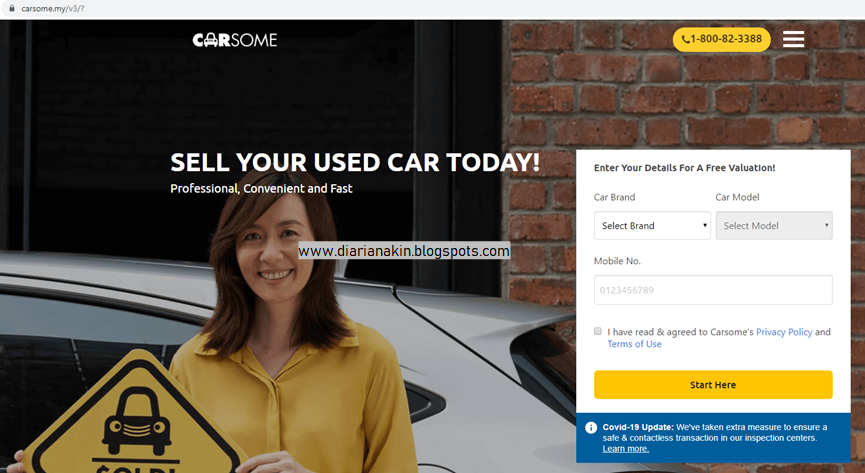Follow the Learn more link

[626, 449]
